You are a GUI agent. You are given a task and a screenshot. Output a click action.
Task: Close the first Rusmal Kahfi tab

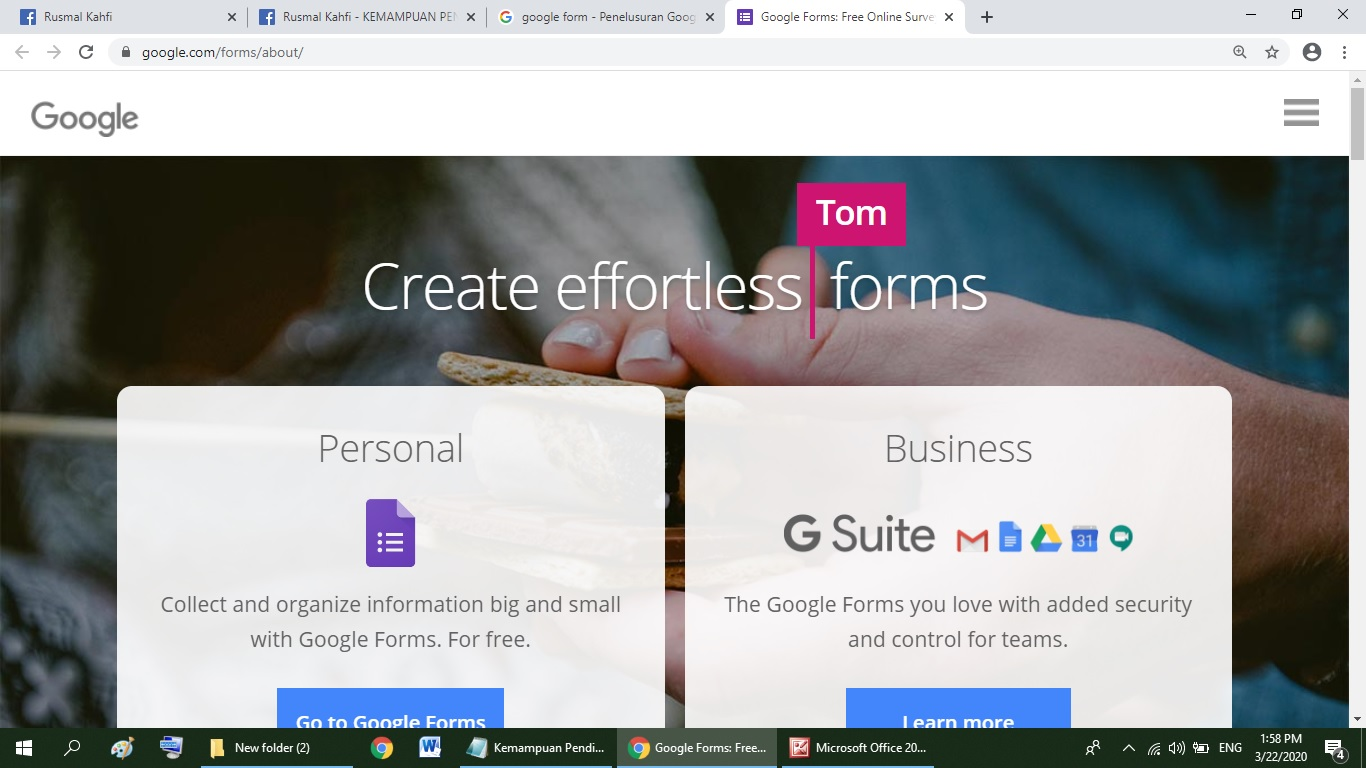tap(232, 17)
